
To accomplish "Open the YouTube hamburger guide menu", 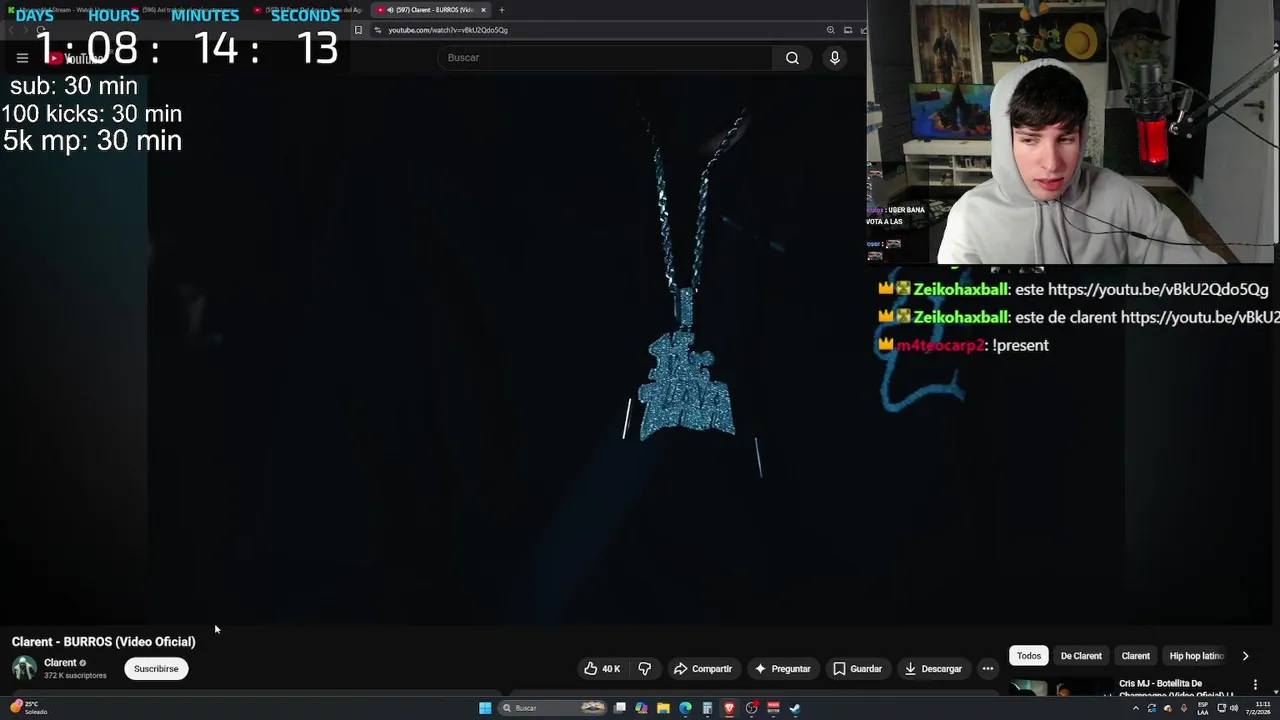I will [22, 58].
